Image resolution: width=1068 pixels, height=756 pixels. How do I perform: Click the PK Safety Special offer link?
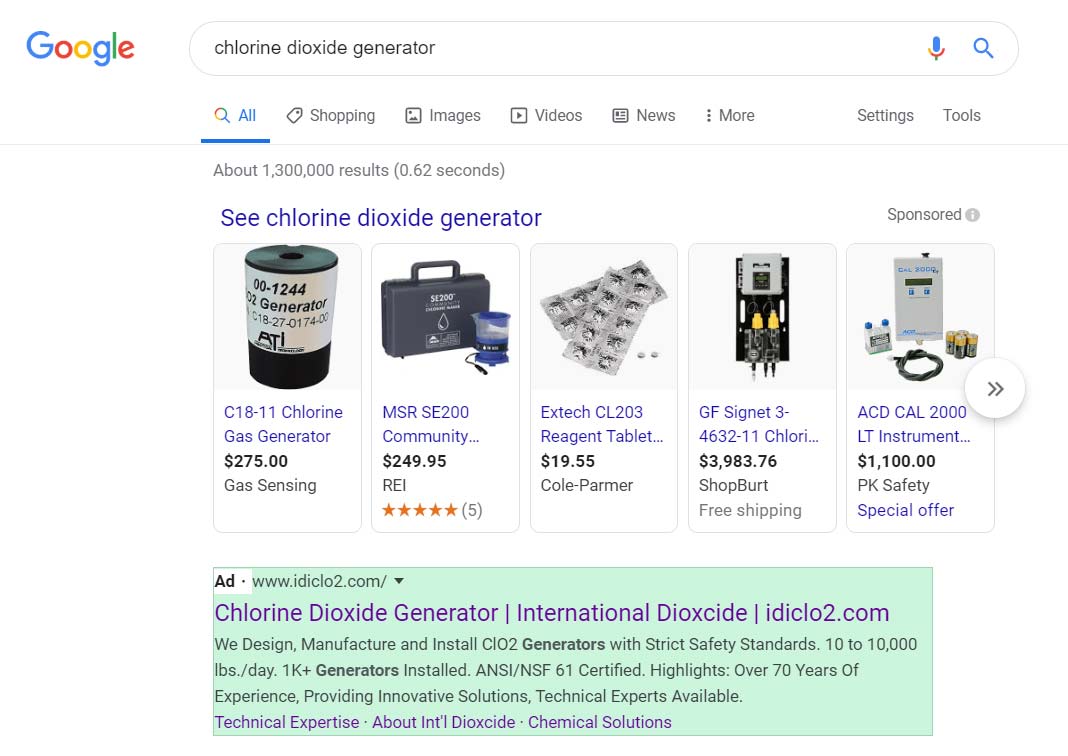click(x=905, y=510)
